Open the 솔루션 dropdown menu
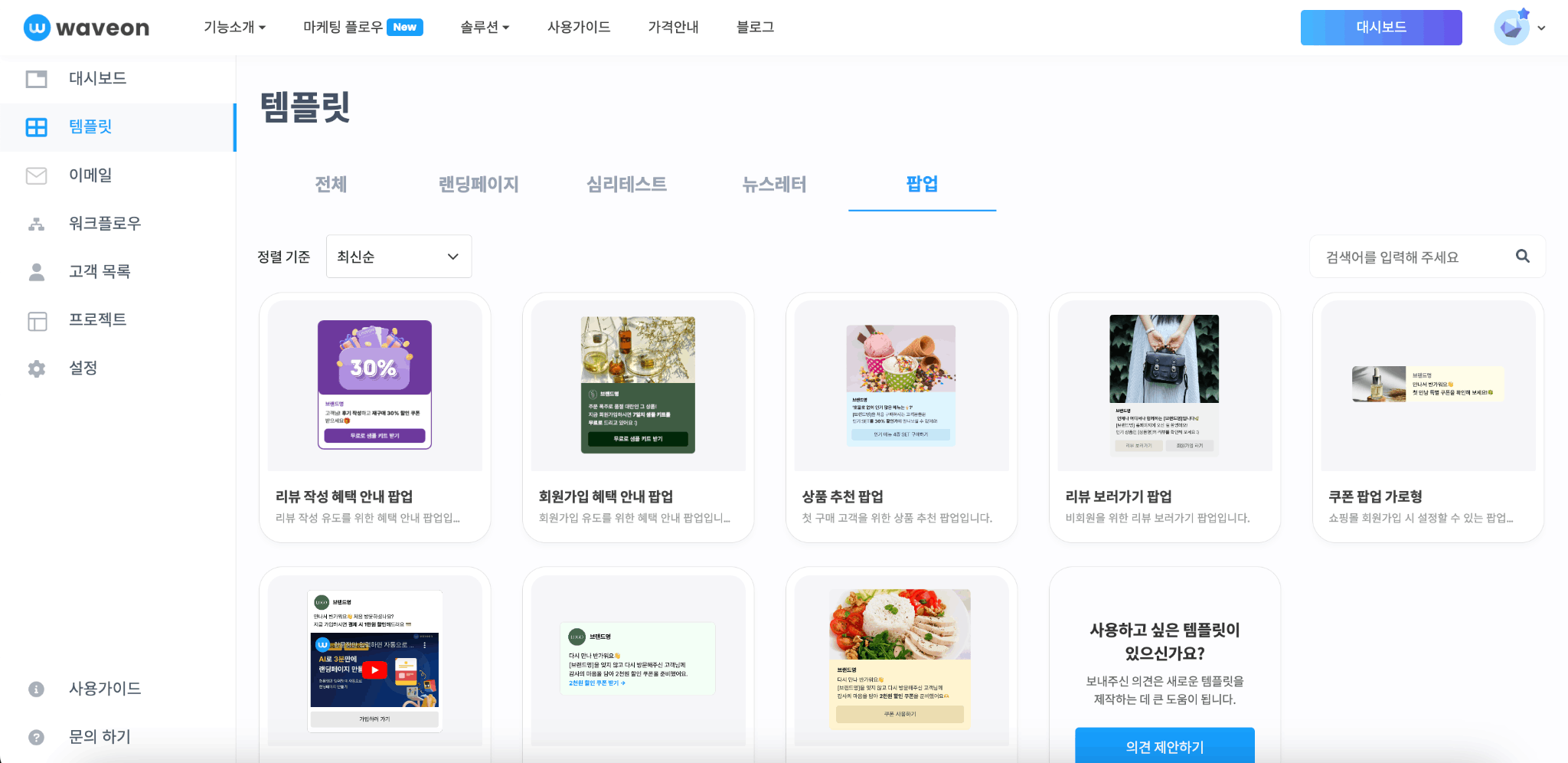This screenshot has width=1568, height=763. point(485,27)
